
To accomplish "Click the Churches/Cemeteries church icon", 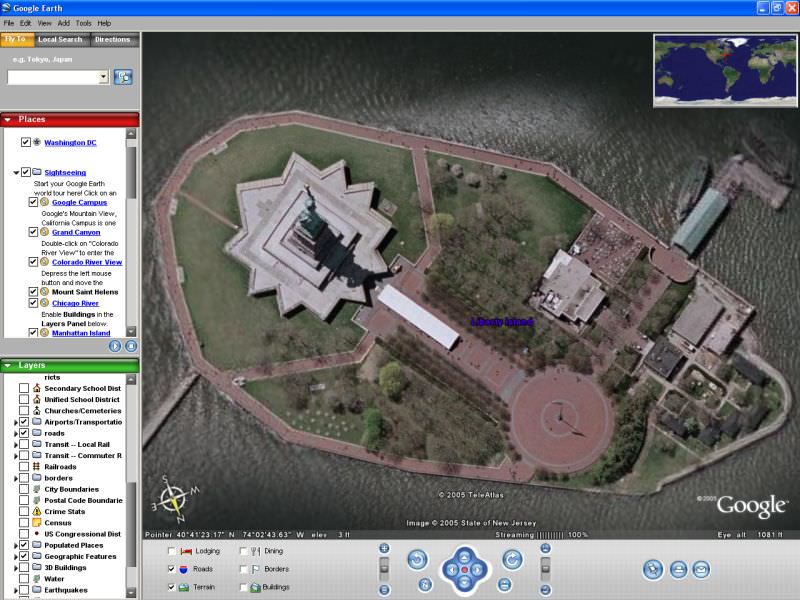I will tap(37, 411).
